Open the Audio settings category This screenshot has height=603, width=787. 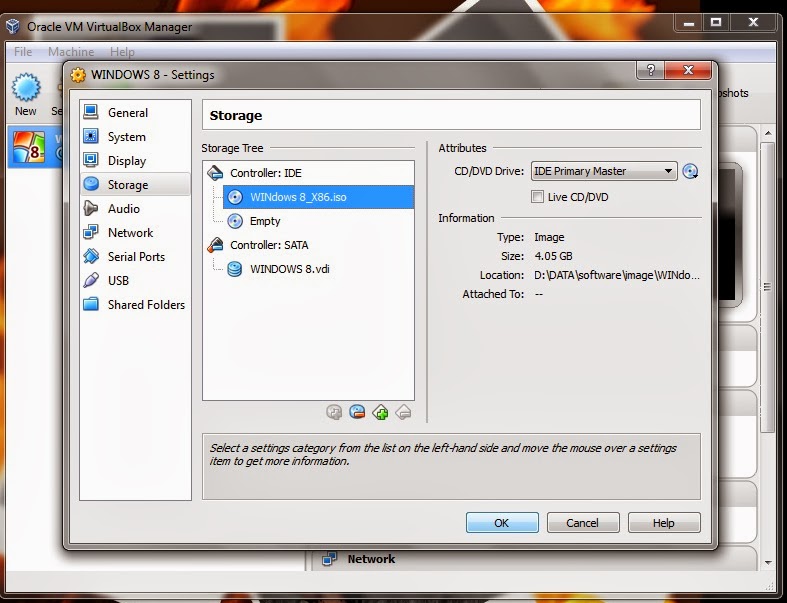pos(136,208)
